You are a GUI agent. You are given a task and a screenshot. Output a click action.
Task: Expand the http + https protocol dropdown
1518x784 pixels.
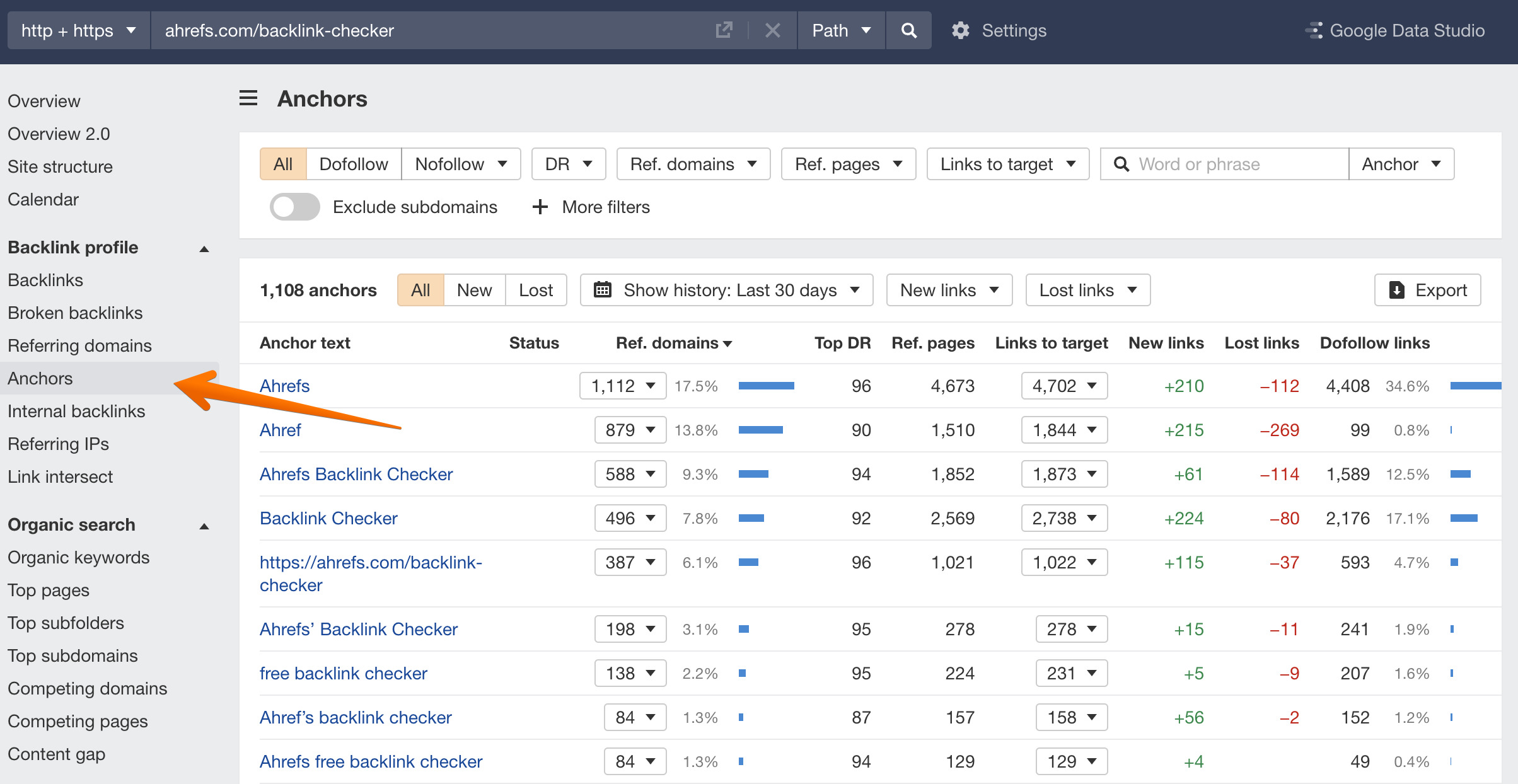(78, 30)
